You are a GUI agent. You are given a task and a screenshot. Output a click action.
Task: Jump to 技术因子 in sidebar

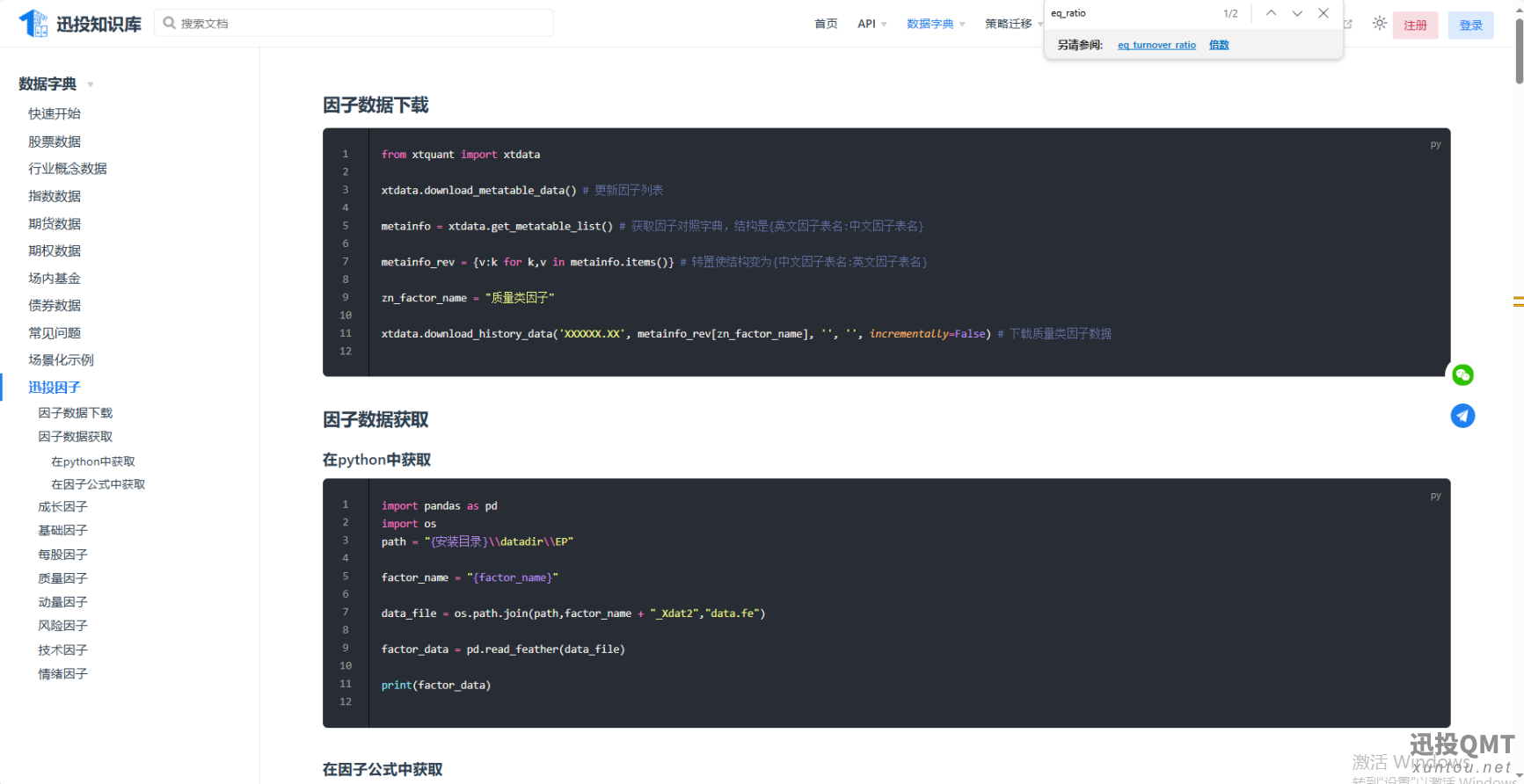pyautogui.click(x=62, y=650)
